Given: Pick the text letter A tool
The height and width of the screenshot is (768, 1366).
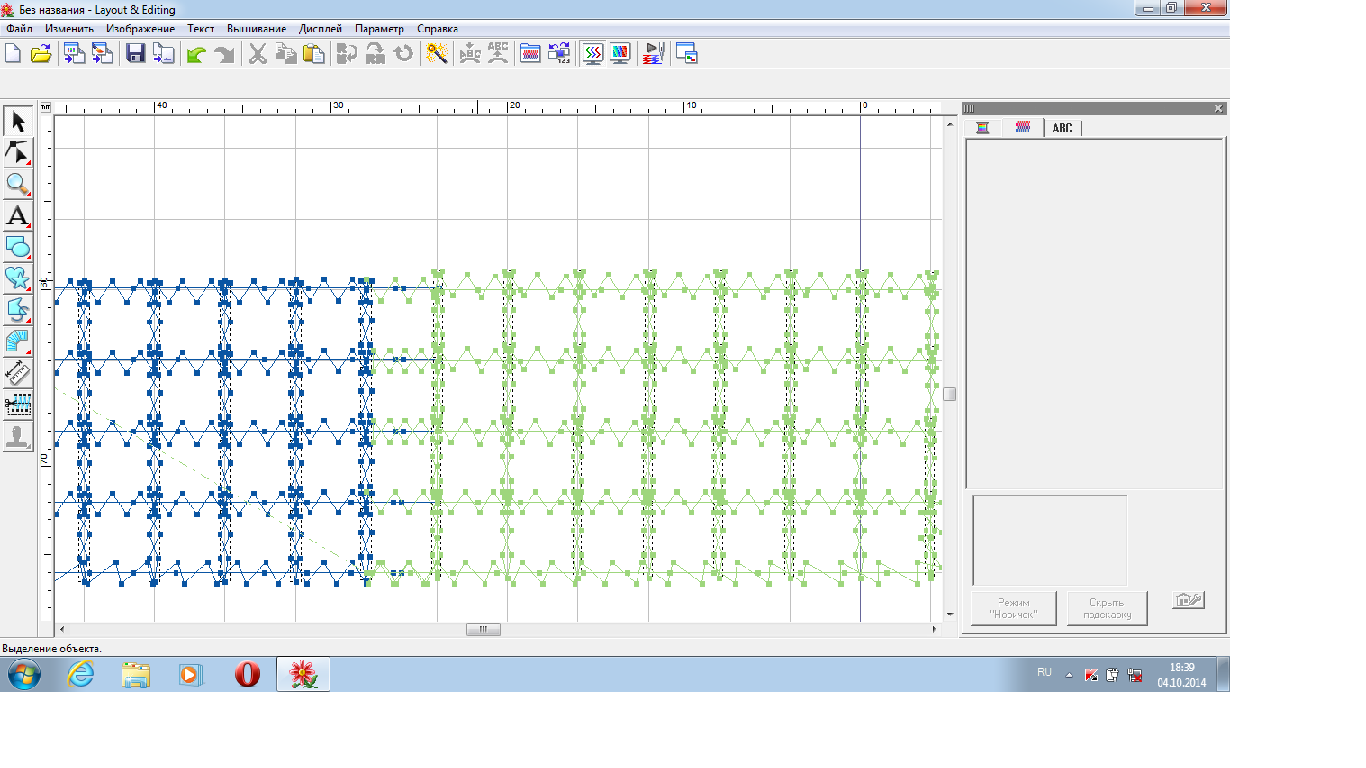Looking at the screenshot, I should pyautogui.click(x=18, y=216).
